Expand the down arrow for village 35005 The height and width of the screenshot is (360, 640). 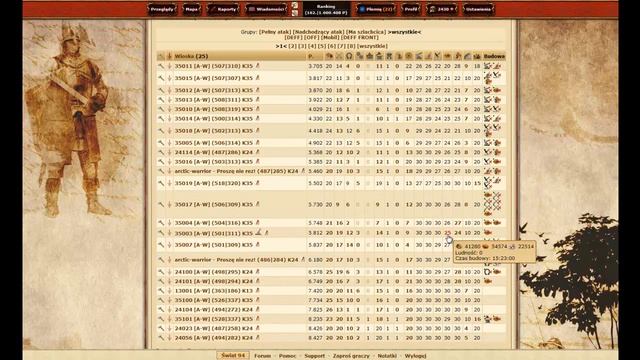169,143
